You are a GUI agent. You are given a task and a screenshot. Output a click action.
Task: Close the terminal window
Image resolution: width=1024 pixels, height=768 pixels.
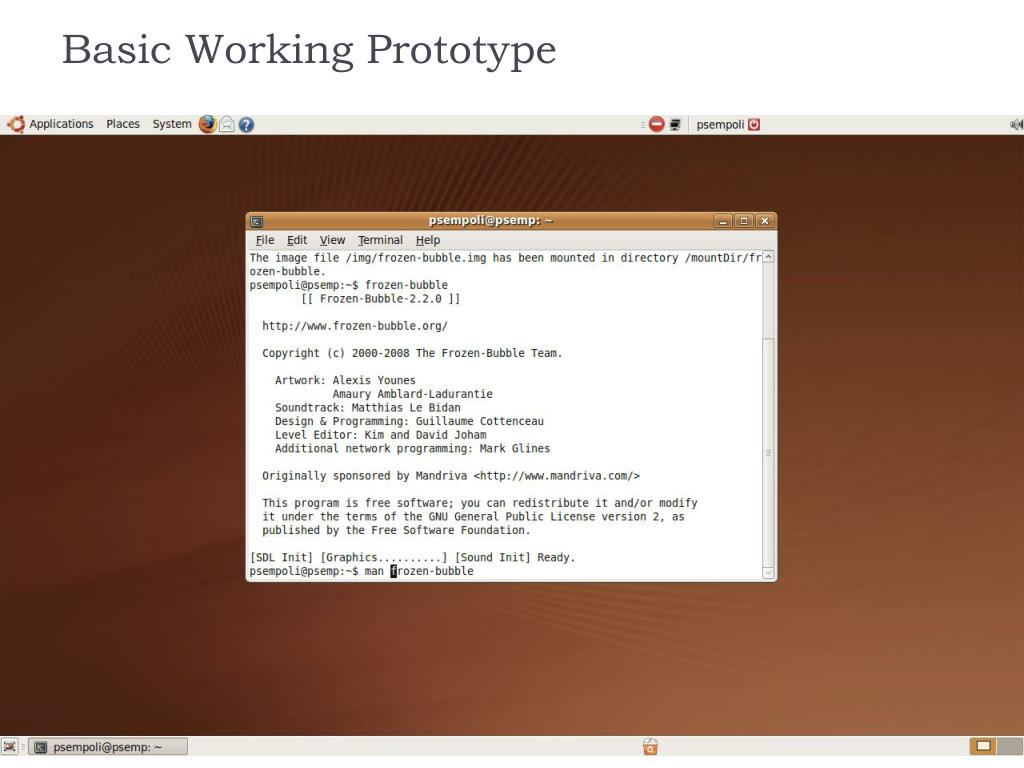tap(764, 221)
